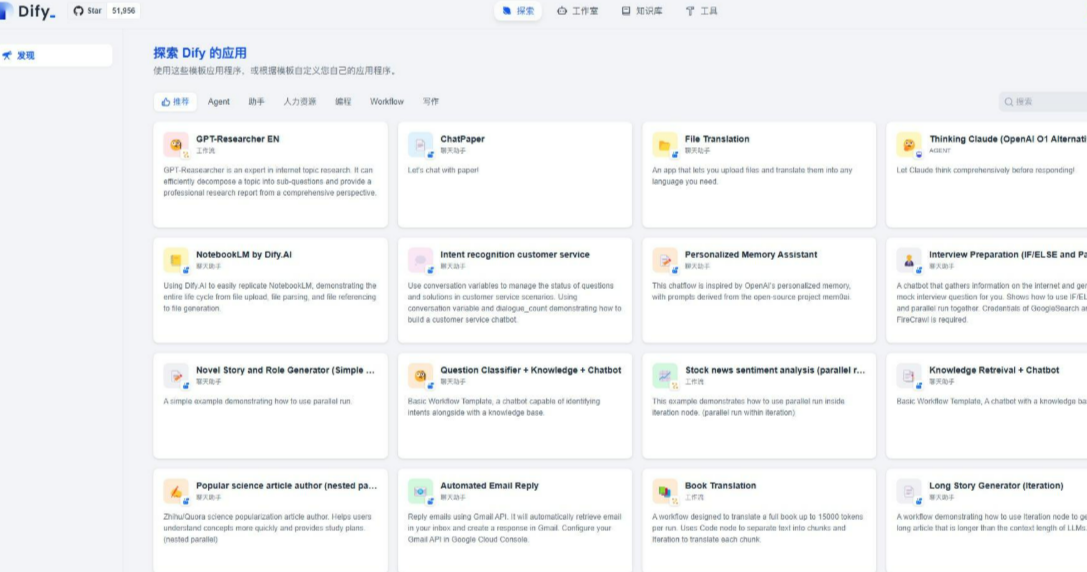Open Personalized Memory Assistant title

pyautogui.click(x=751, y=254)
